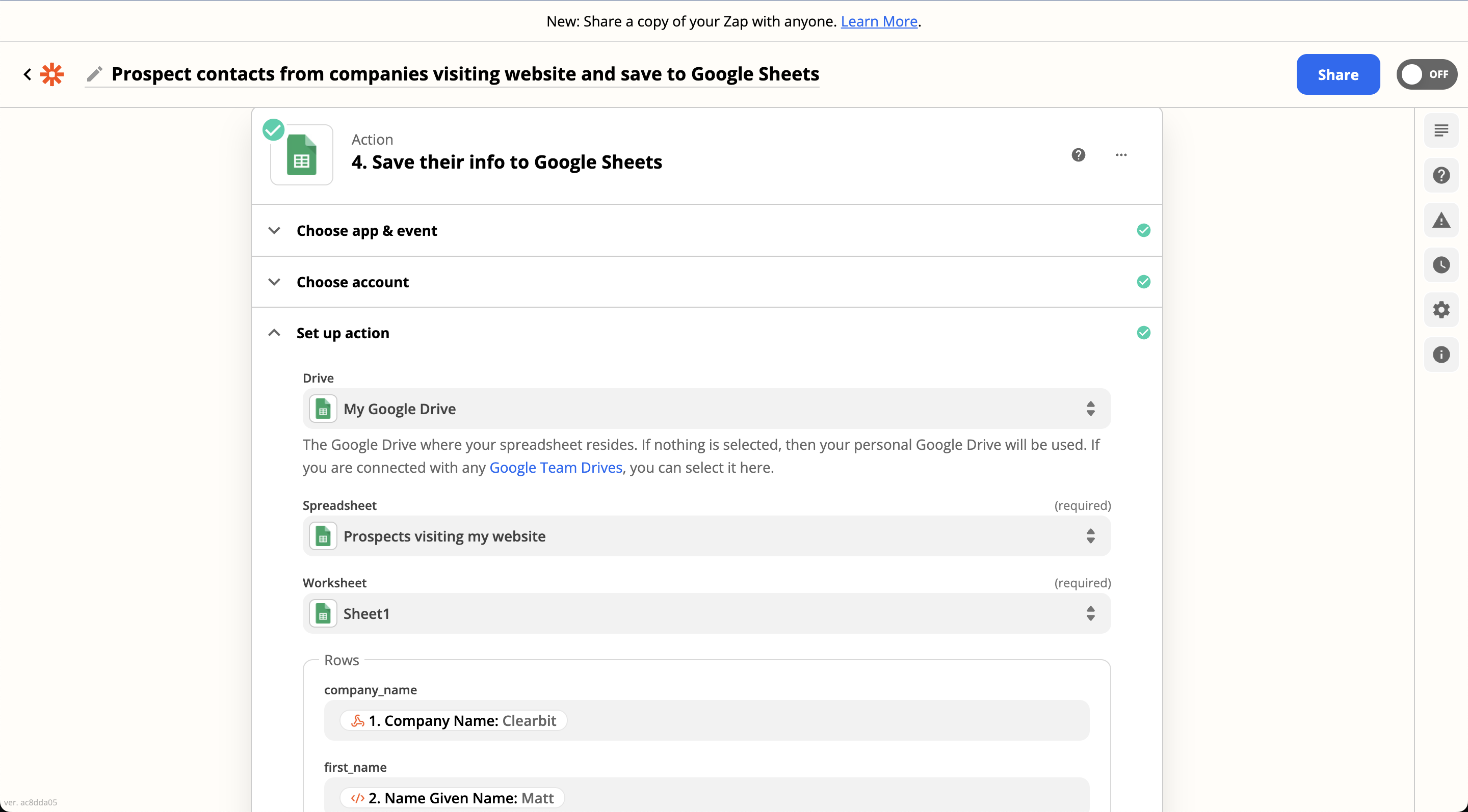The height and width of the screenshot is (812, 1468).
Task: Open the Drive dropdown showing My Google Drive
Action: point(706,409)
